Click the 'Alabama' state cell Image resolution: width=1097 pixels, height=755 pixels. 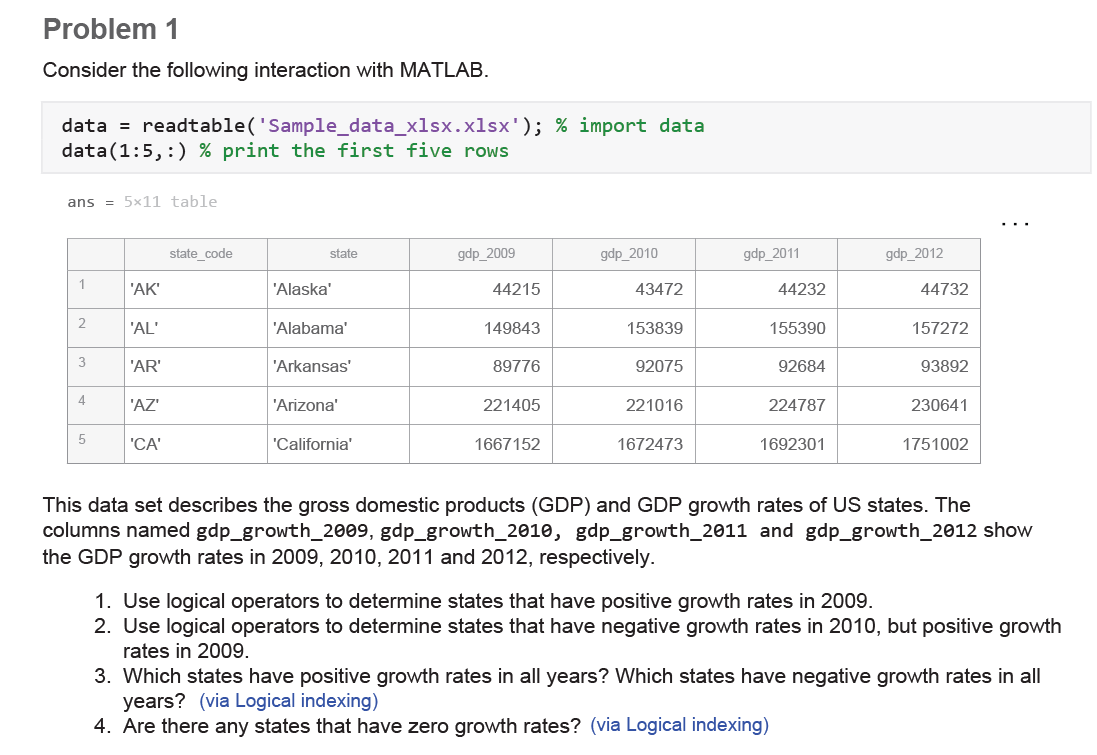point(339,328)
